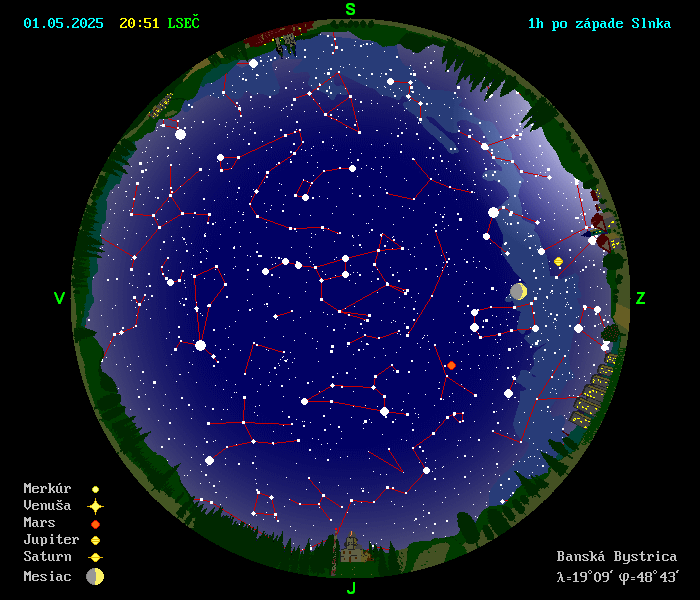The height and width of the screenshot is (600, 700).
Task: Click the south compass label J
Action: pos(351,588)
